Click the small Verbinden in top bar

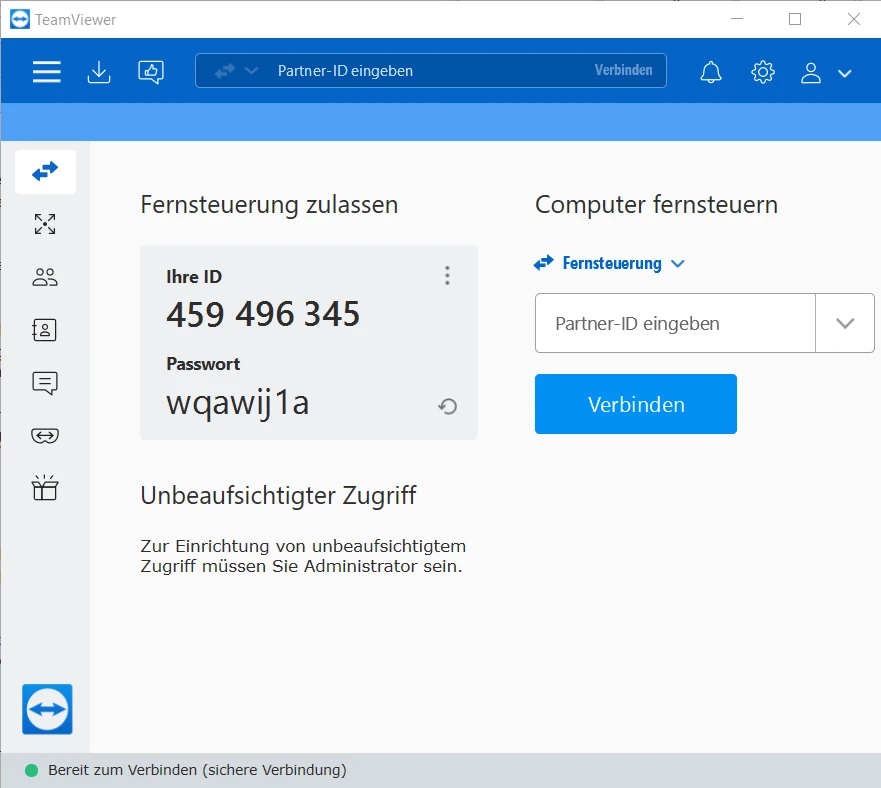tap(624, 70)
